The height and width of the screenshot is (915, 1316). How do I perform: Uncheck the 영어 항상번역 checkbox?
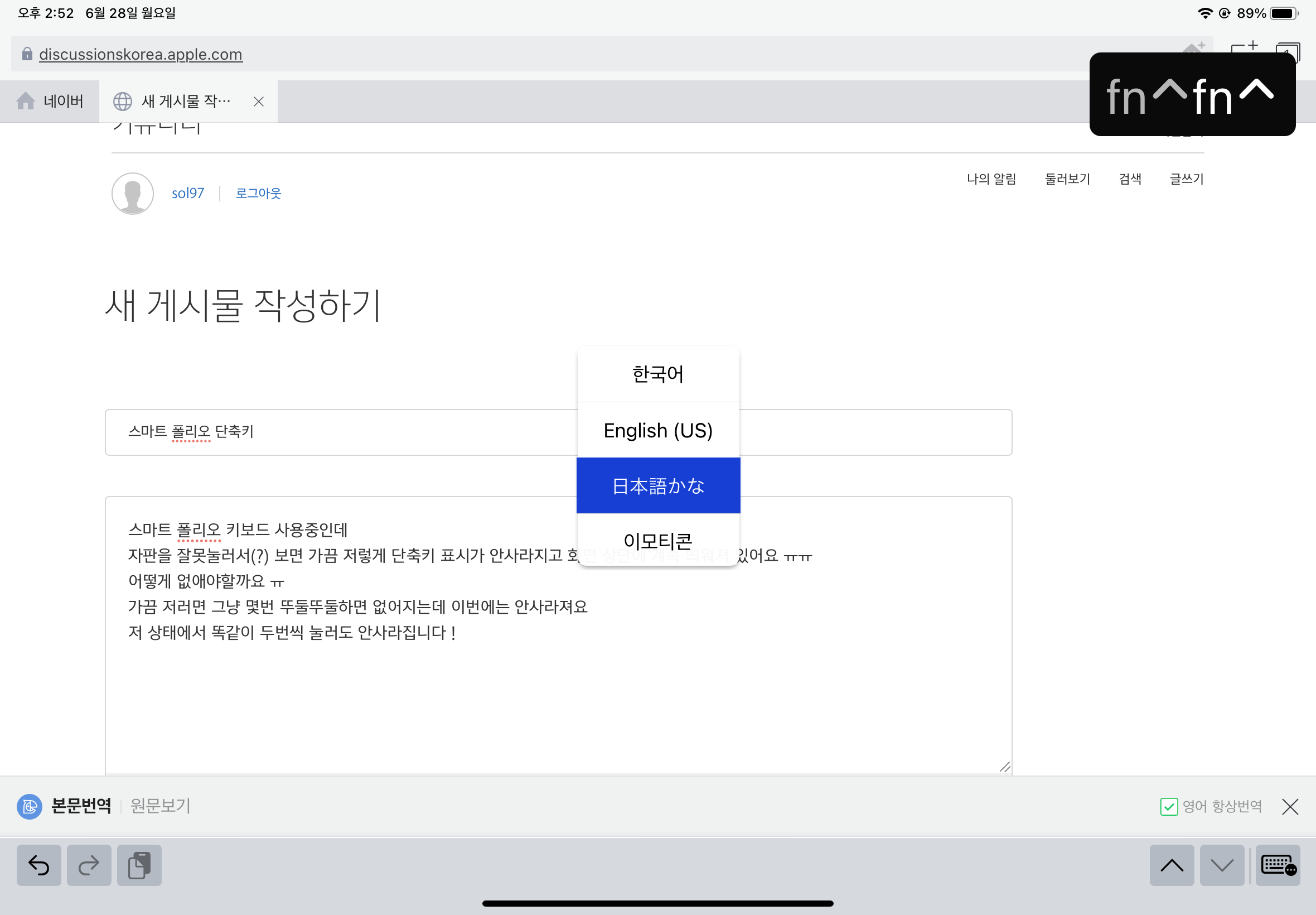pyautogui.click(x=1169, y=806)
